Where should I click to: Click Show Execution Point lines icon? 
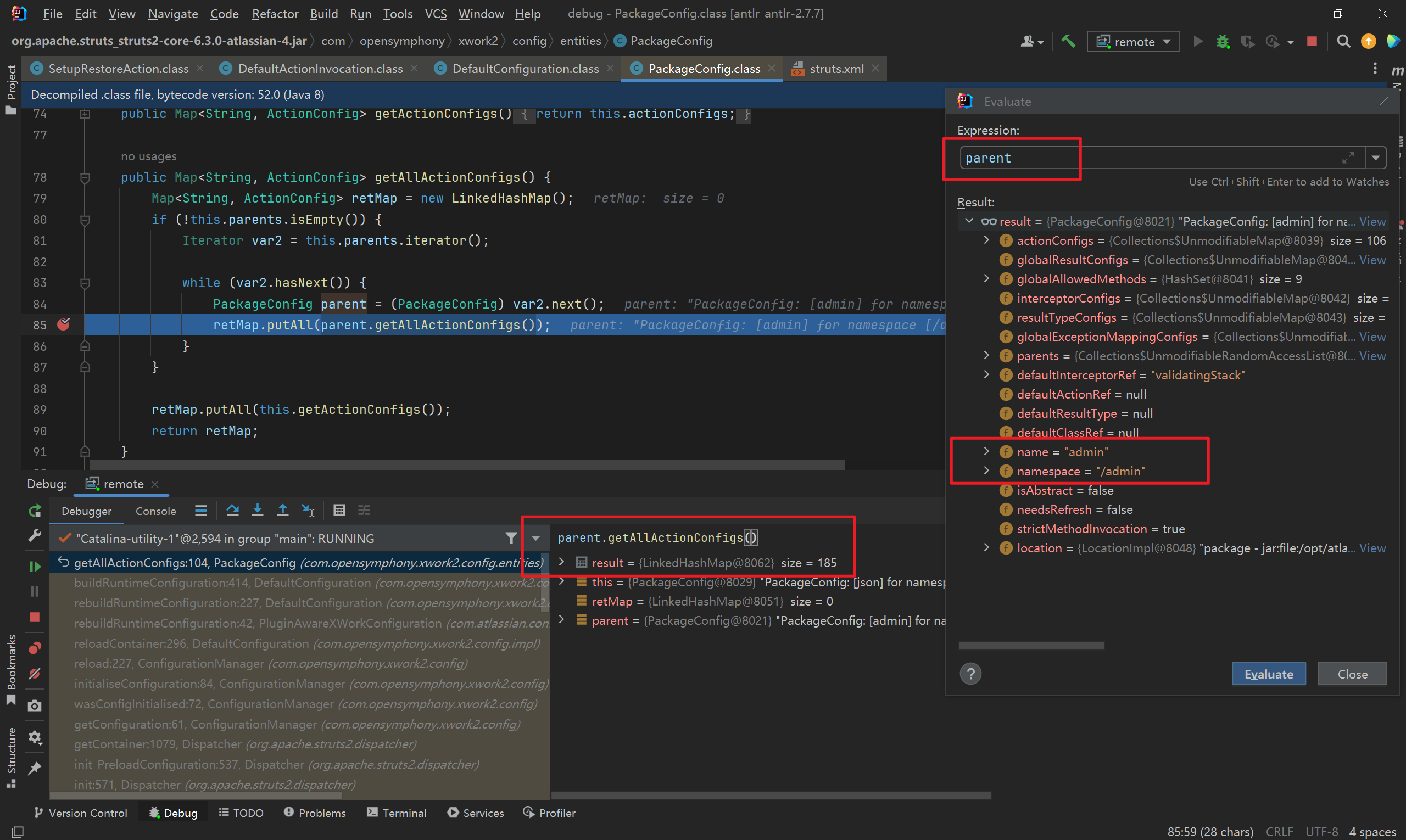(200, 511)
